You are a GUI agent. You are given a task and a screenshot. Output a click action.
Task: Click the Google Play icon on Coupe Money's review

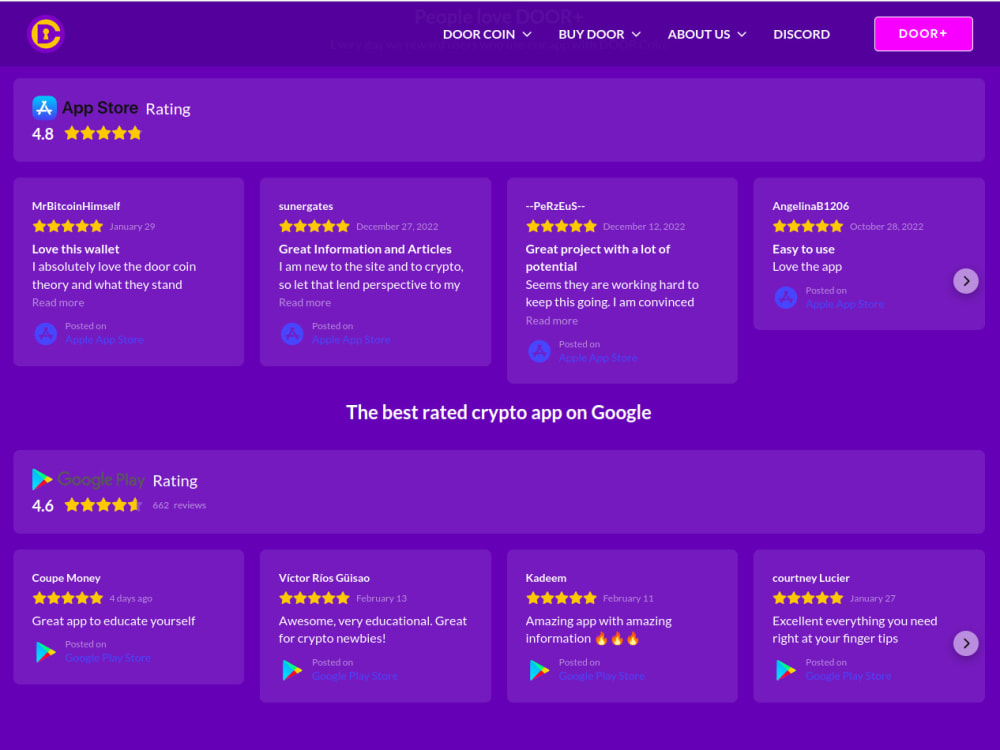pos(45,651)
